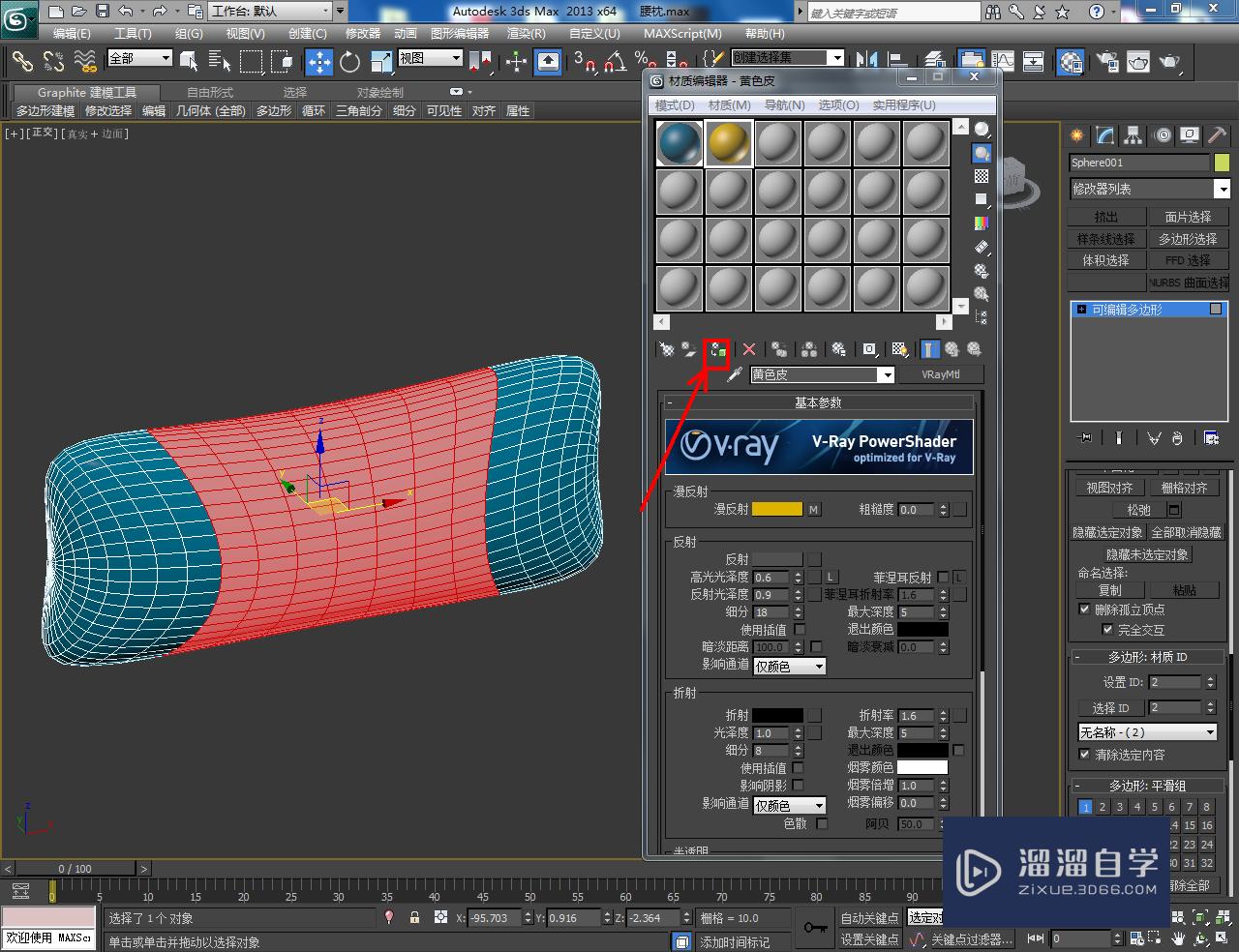Click Configure Modifier Sets icon

[x=1211, y=438]
